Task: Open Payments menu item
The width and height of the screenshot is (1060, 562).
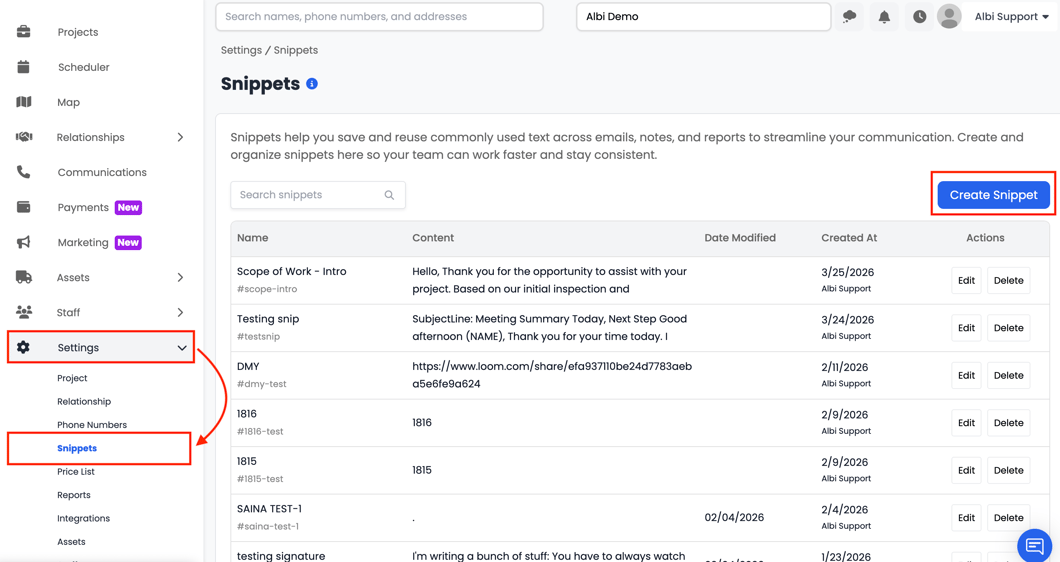Action: (83, 207)
